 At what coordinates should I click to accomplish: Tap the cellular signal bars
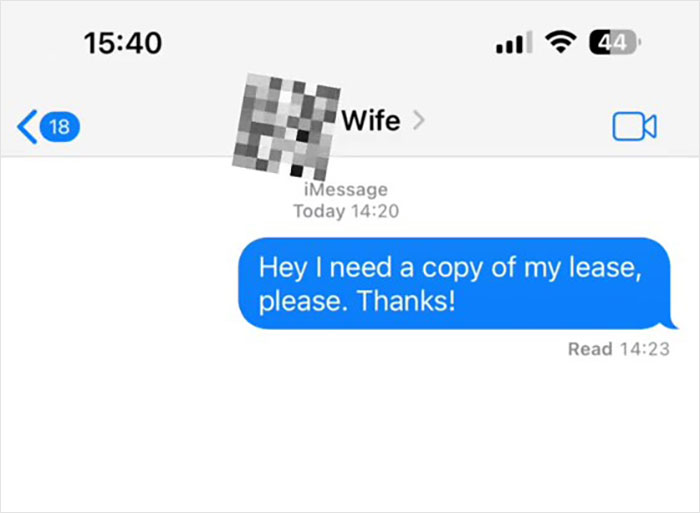(x=514, y=43)
